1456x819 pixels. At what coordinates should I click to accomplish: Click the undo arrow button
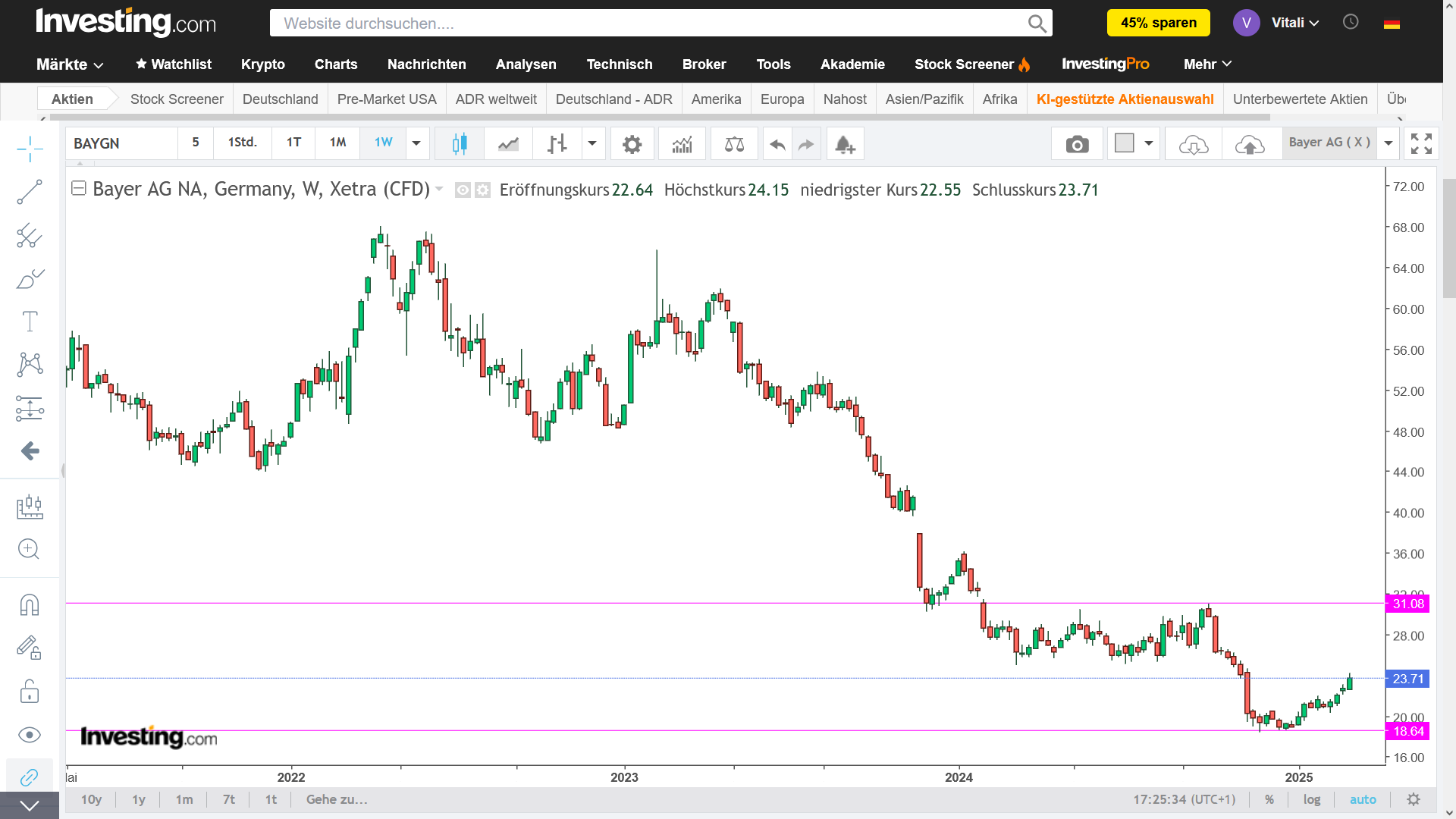[x=777, y=144]
